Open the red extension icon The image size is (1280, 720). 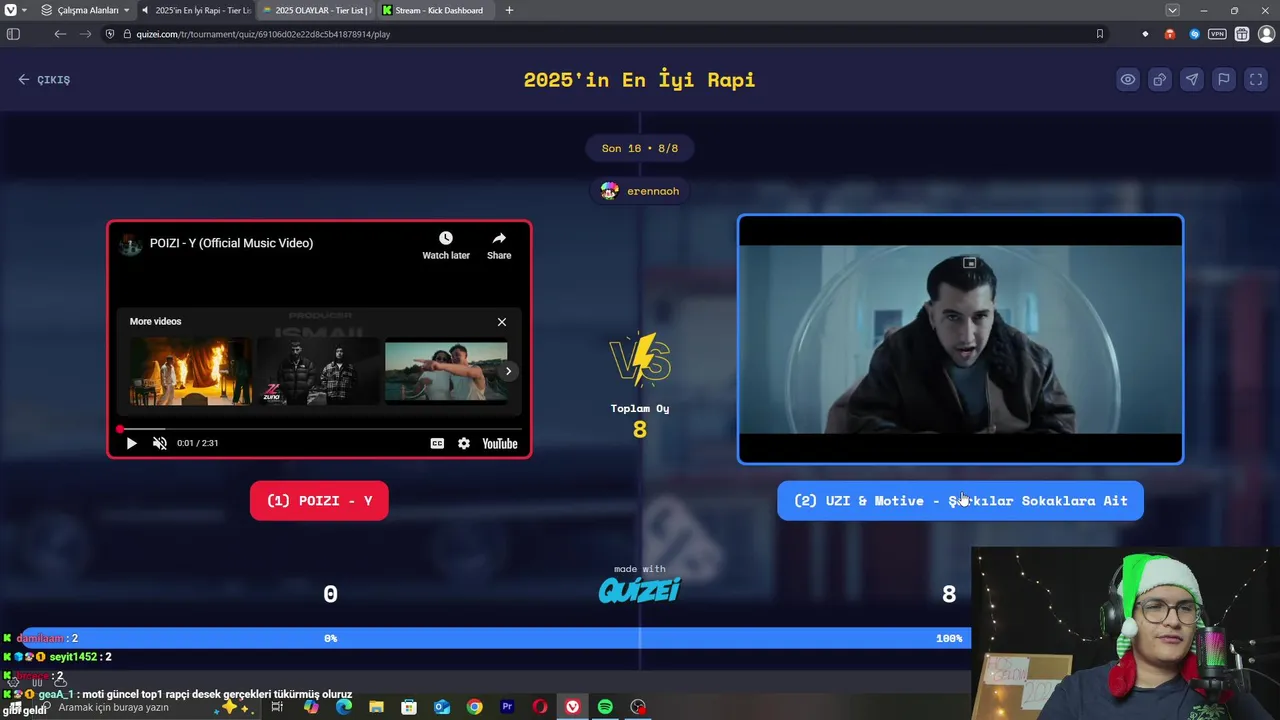1170,34
